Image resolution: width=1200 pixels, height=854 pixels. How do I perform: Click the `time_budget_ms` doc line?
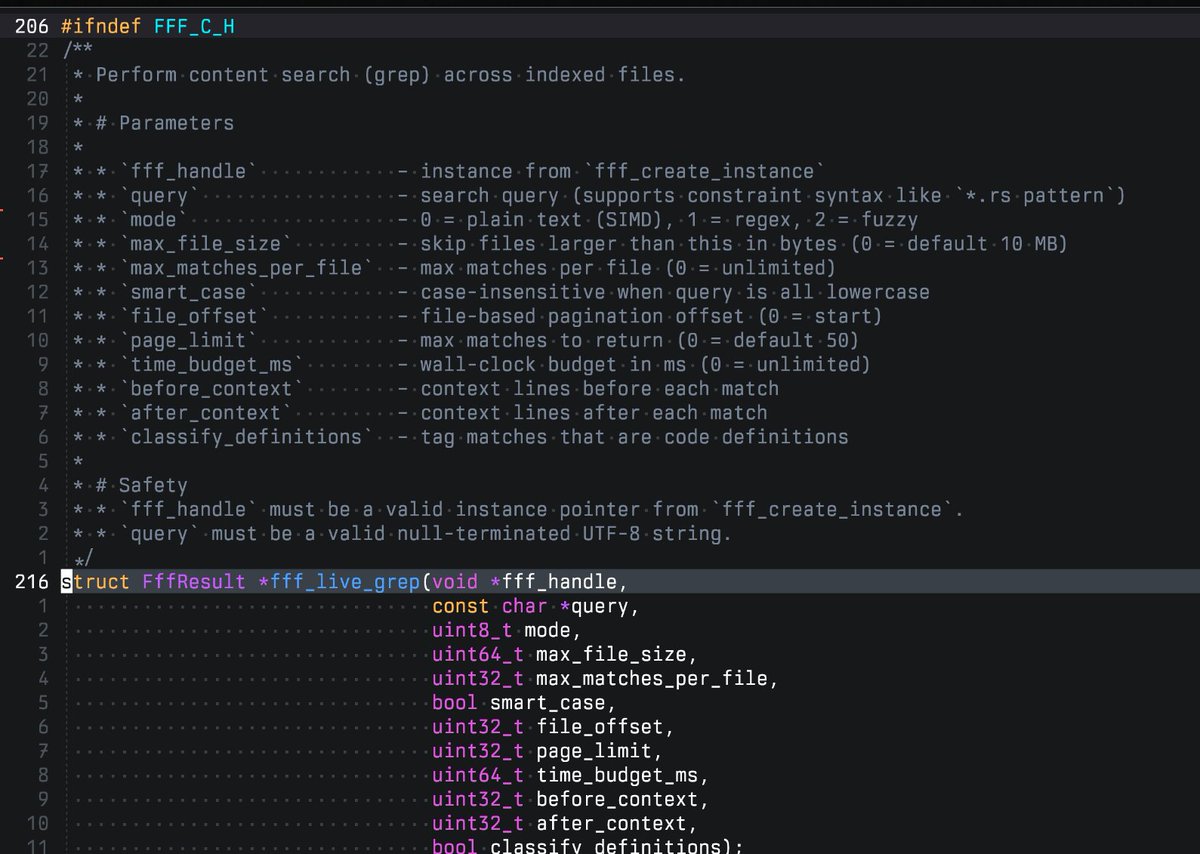[x=472, y=364]
